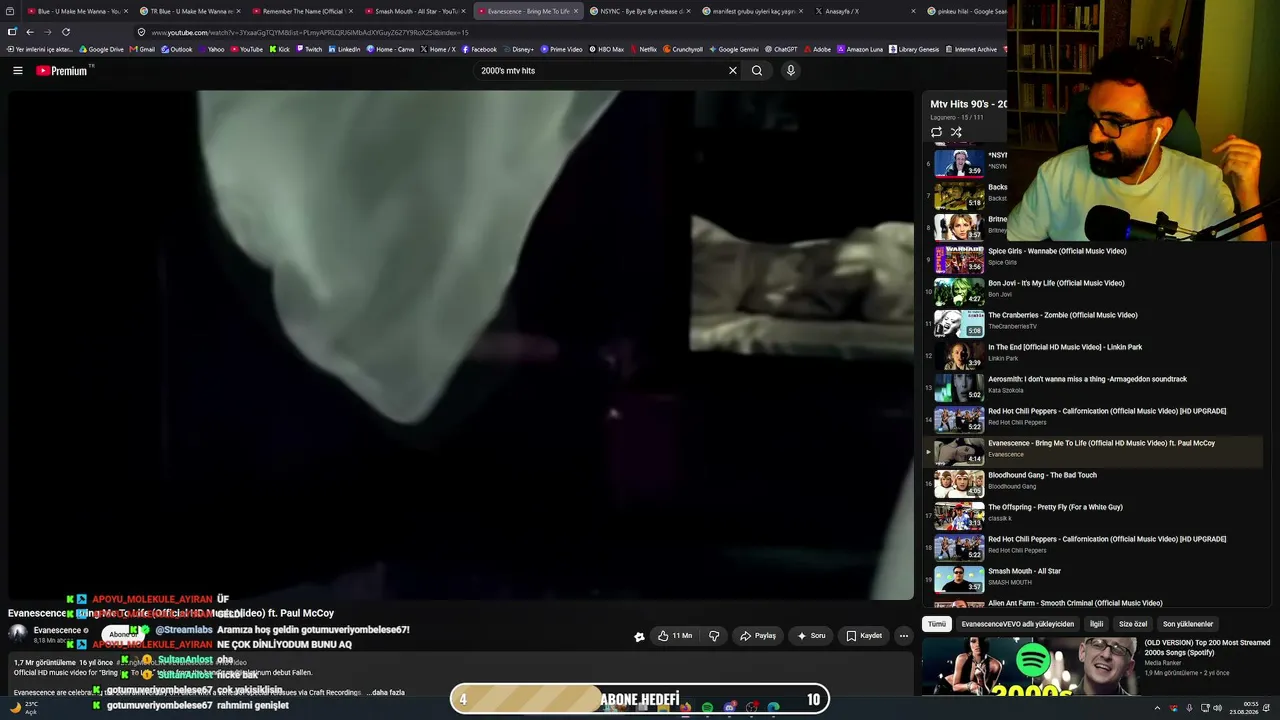Open the Crunchyroll bookmark
Screen dimensions: 1280x720
coord(682,49)
